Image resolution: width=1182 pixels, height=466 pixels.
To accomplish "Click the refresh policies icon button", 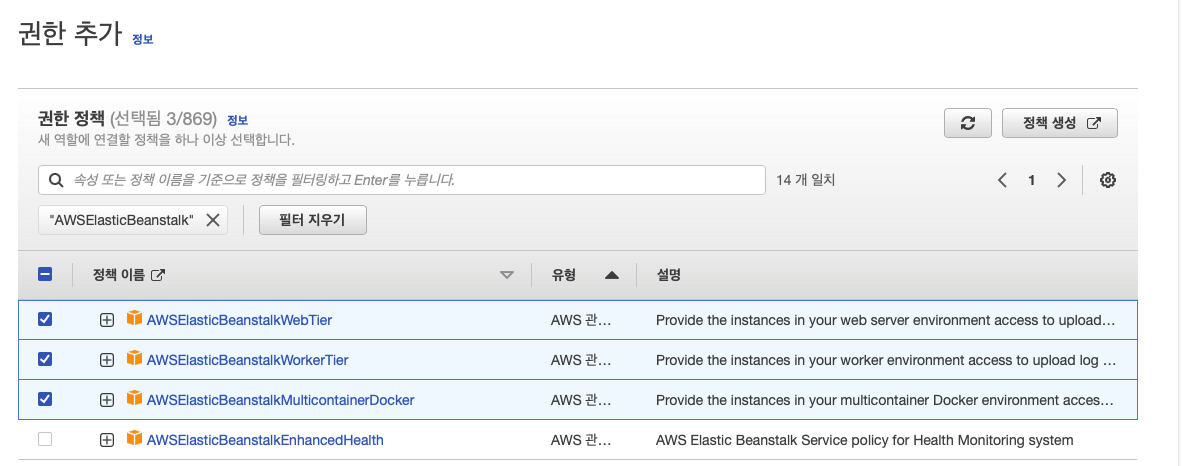I will point(968,124).
